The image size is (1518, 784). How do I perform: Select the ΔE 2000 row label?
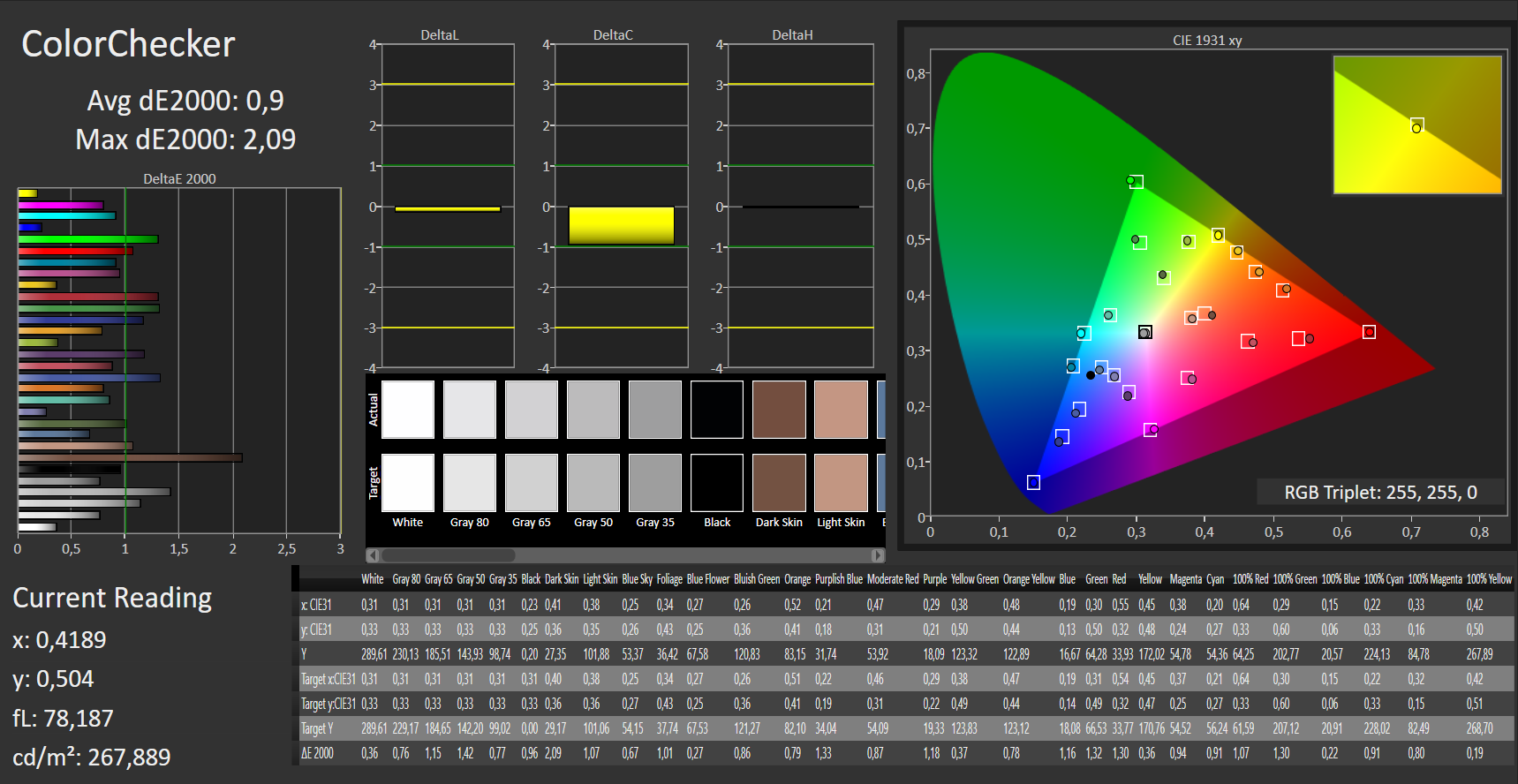318,753
